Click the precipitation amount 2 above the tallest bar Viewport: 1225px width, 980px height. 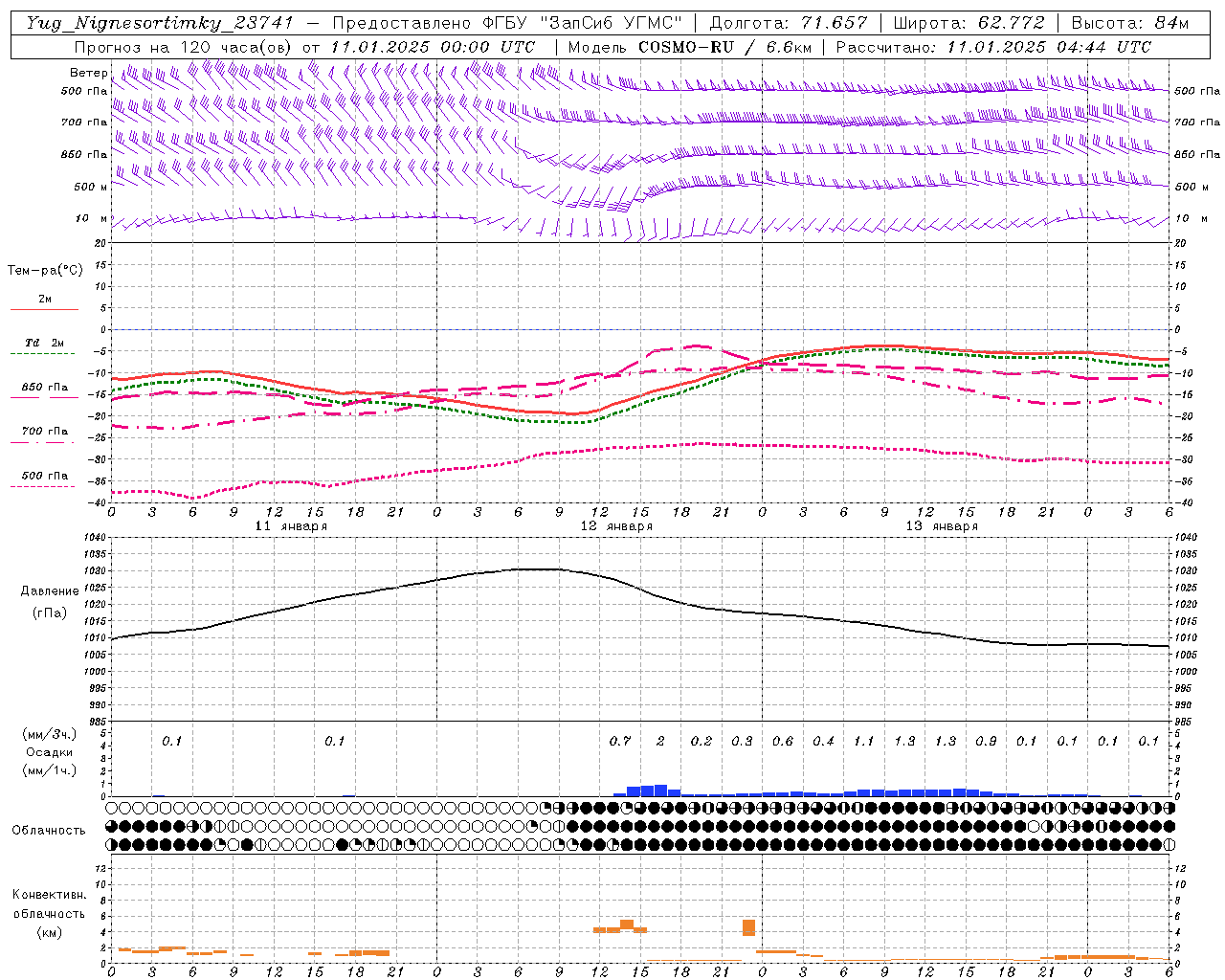(660, 742)
